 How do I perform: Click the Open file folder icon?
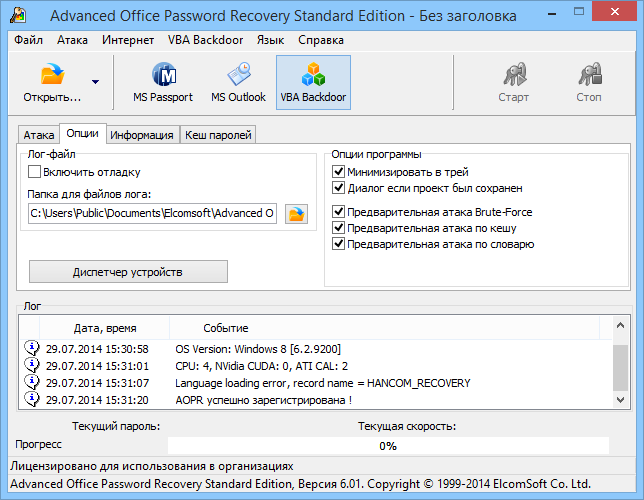click(x=52, y=76)
